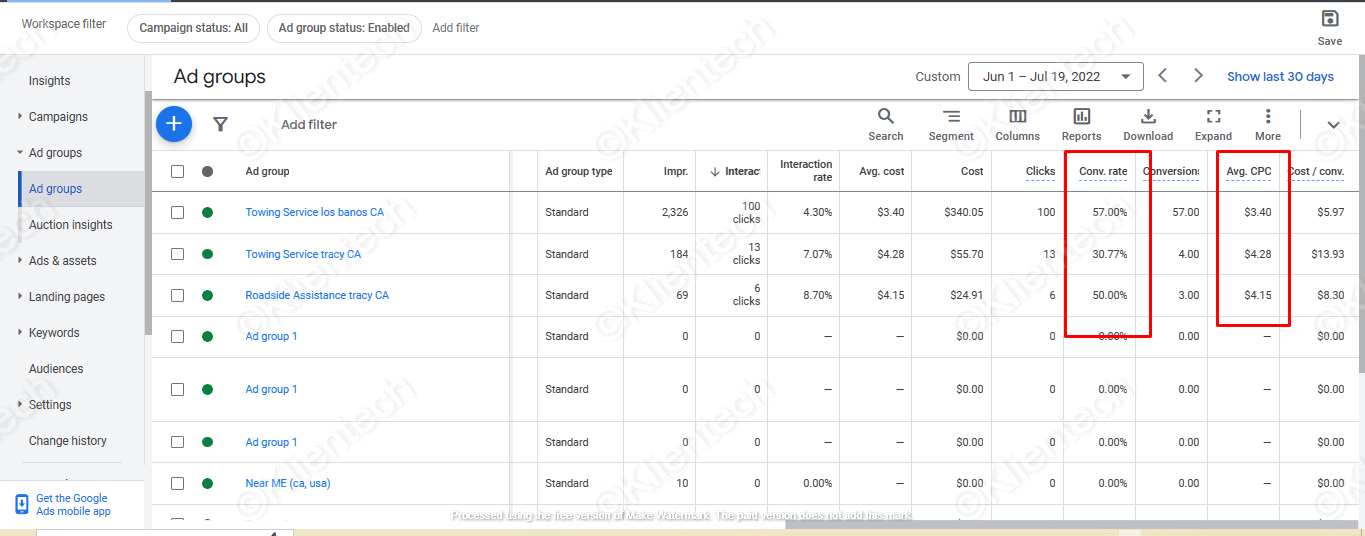Expand the table to full screen
The image size is (1365, 536).
[x=1213, y=124]
